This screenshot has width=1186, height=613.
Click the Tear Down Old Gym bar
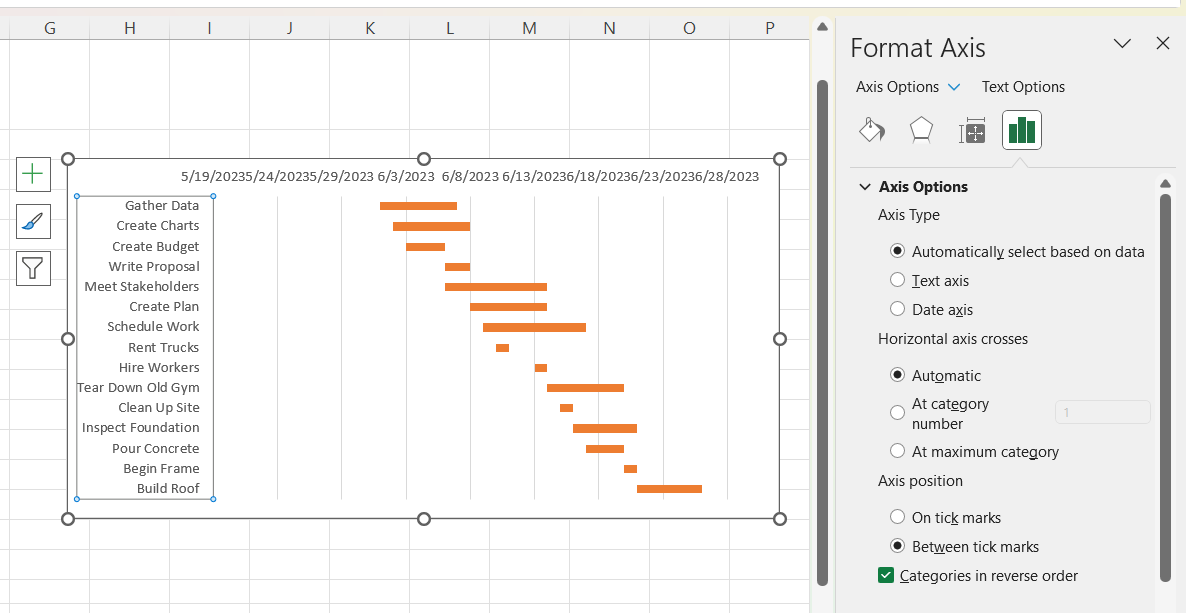click(x=585, y=387)
